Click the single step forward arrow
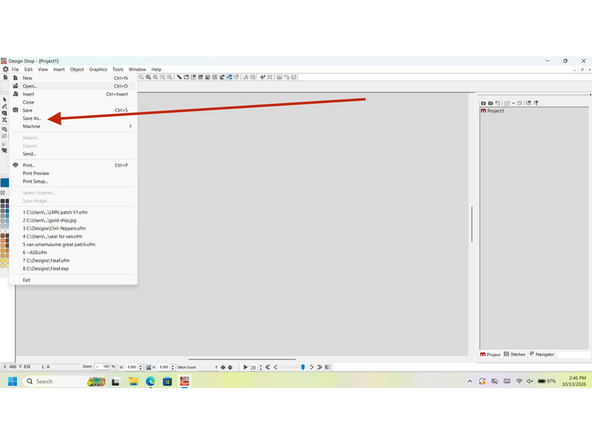The height and width of the screenshot is (444, 592). tap(311, 367)
